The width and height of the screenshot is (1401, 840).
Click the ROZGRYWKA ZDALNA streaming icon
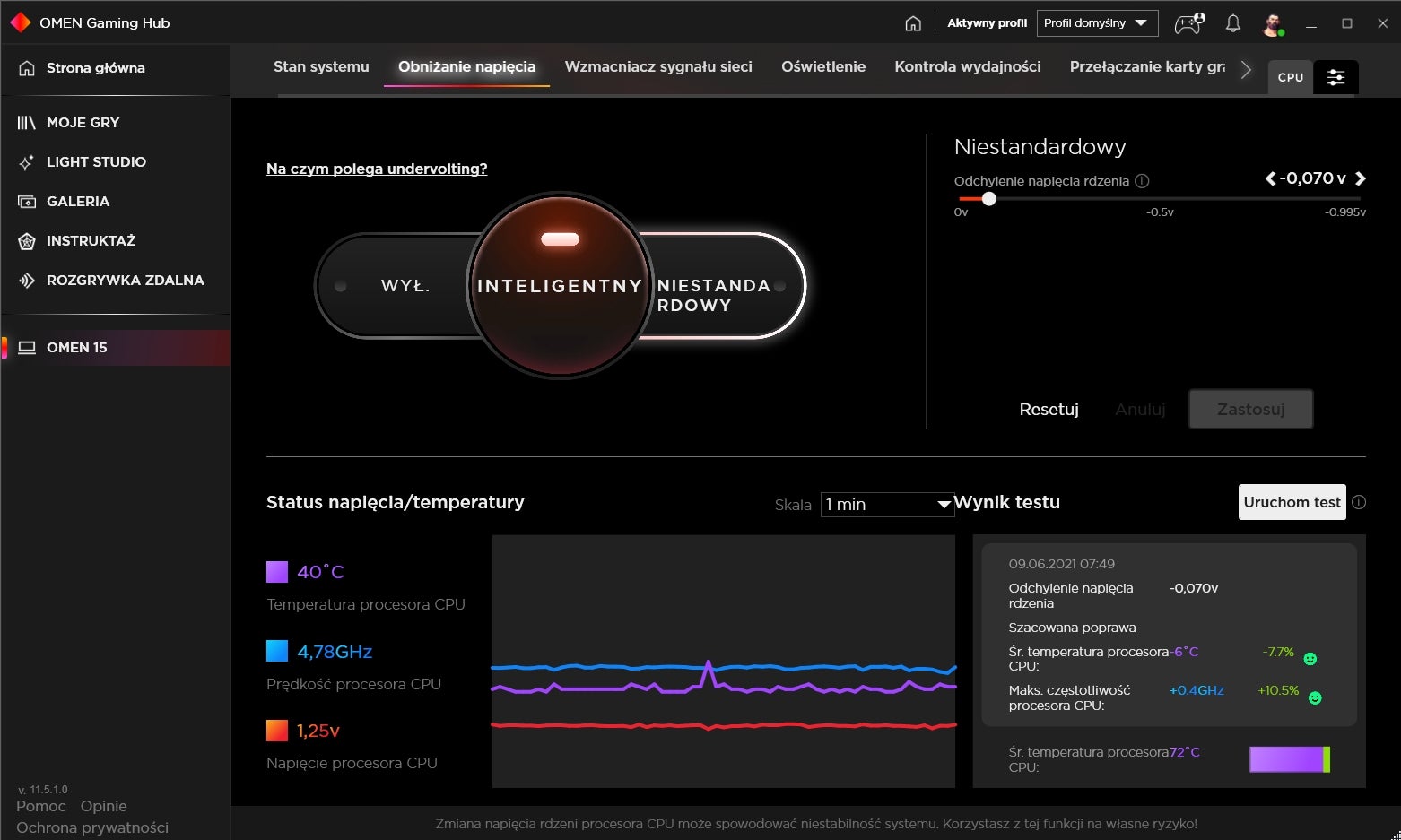[x=27, y=281]
